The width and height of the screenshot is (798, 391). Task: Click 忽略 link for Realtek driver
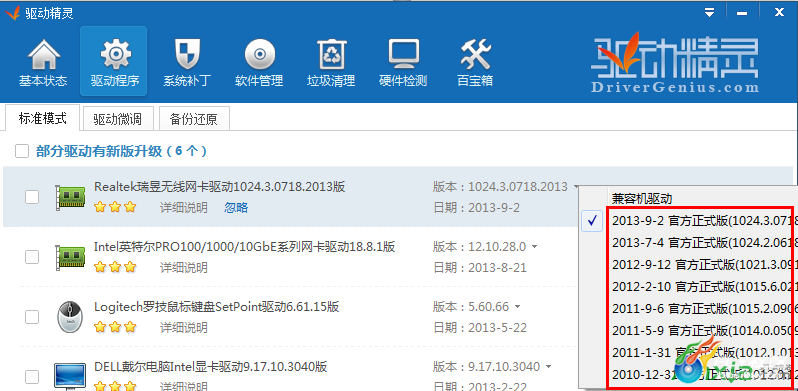[236, 208]
